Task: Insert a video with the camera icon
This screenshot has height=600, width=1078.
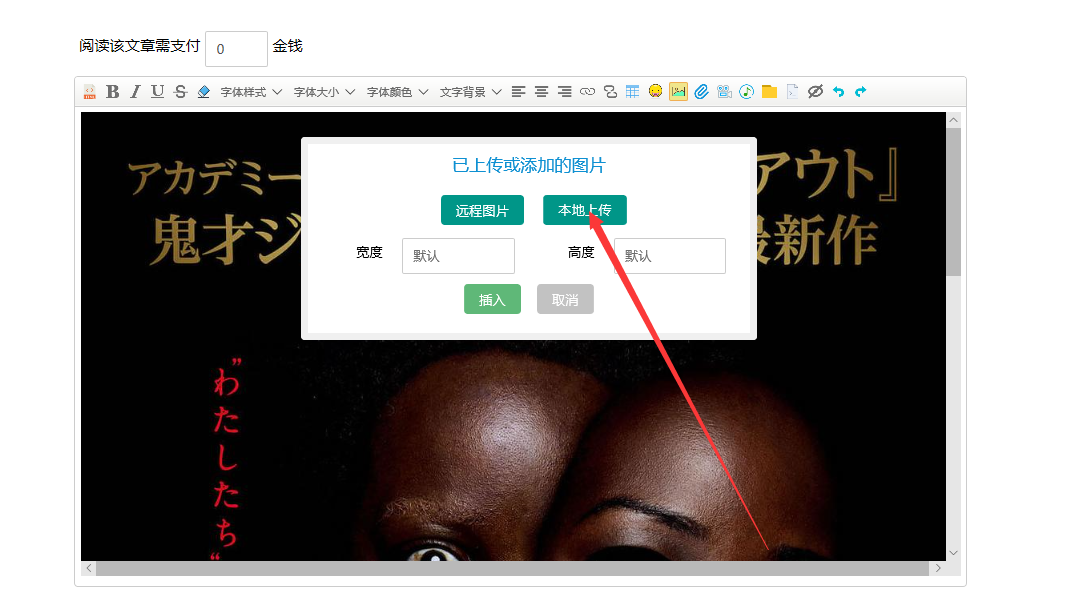Action: [x=724, y=91]
